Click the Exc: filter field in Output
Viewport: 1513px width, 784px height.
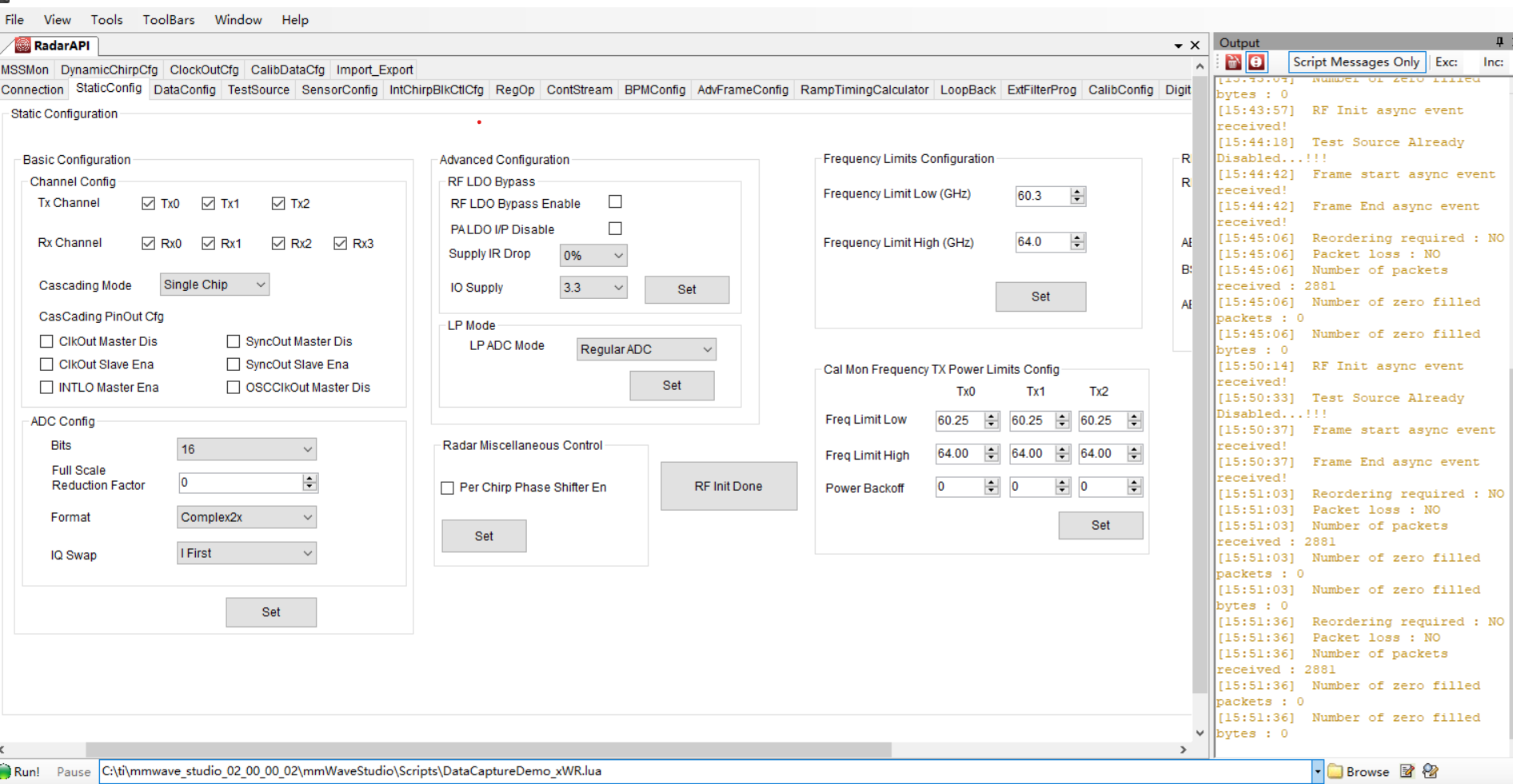pyautogui.click(x=1447, y=62)
